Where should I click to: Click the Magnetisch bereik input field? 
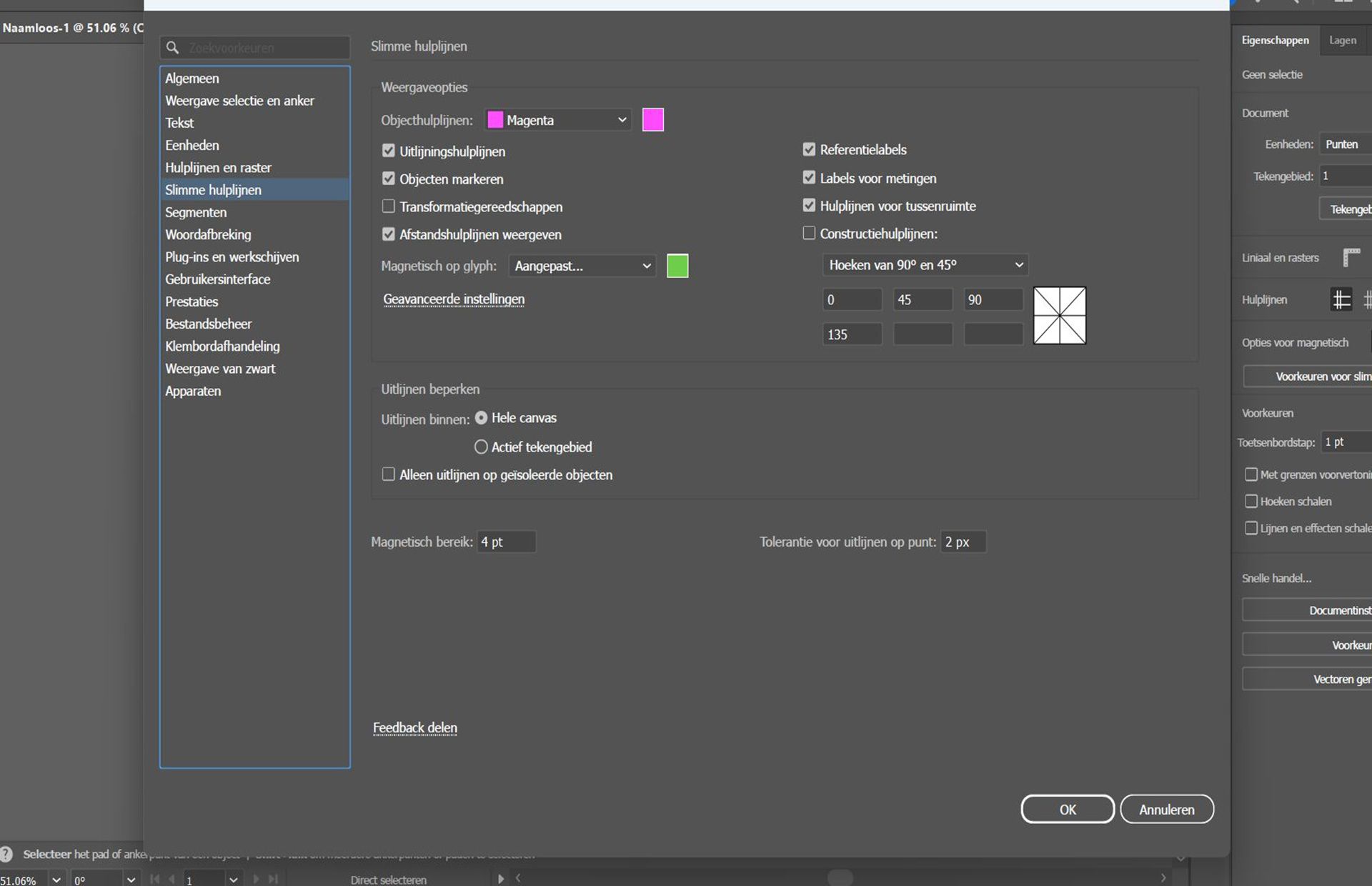point(506,542)
